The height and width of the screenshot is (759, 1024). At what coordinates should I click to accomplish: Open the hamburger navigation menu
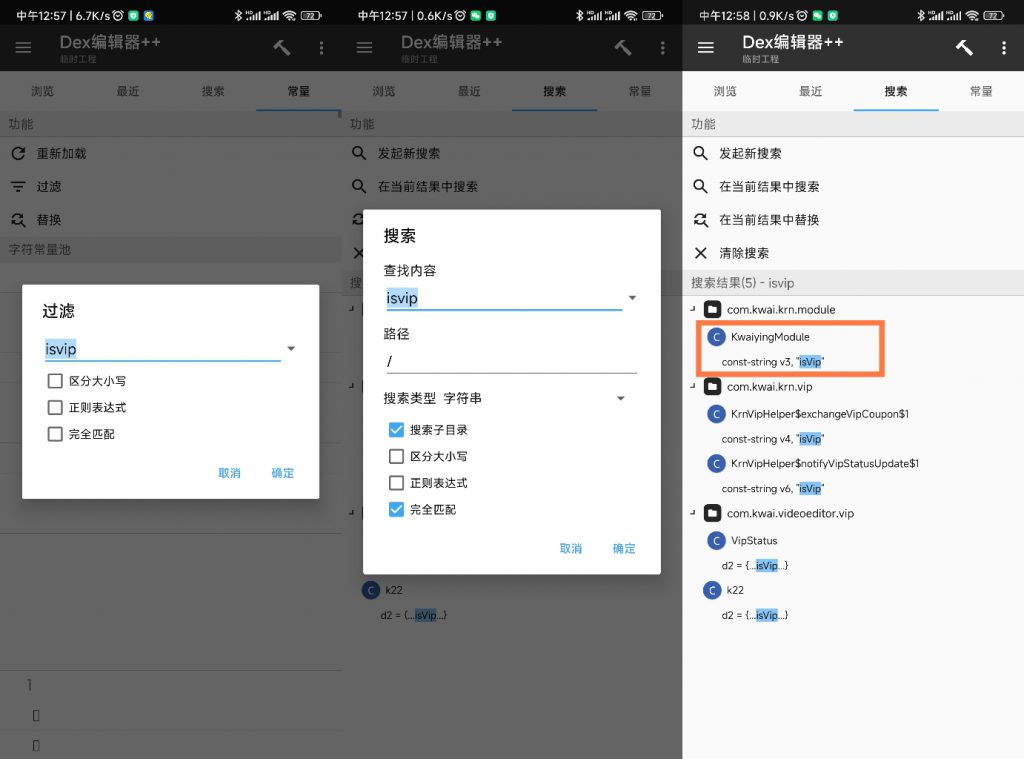click(706, 47)
